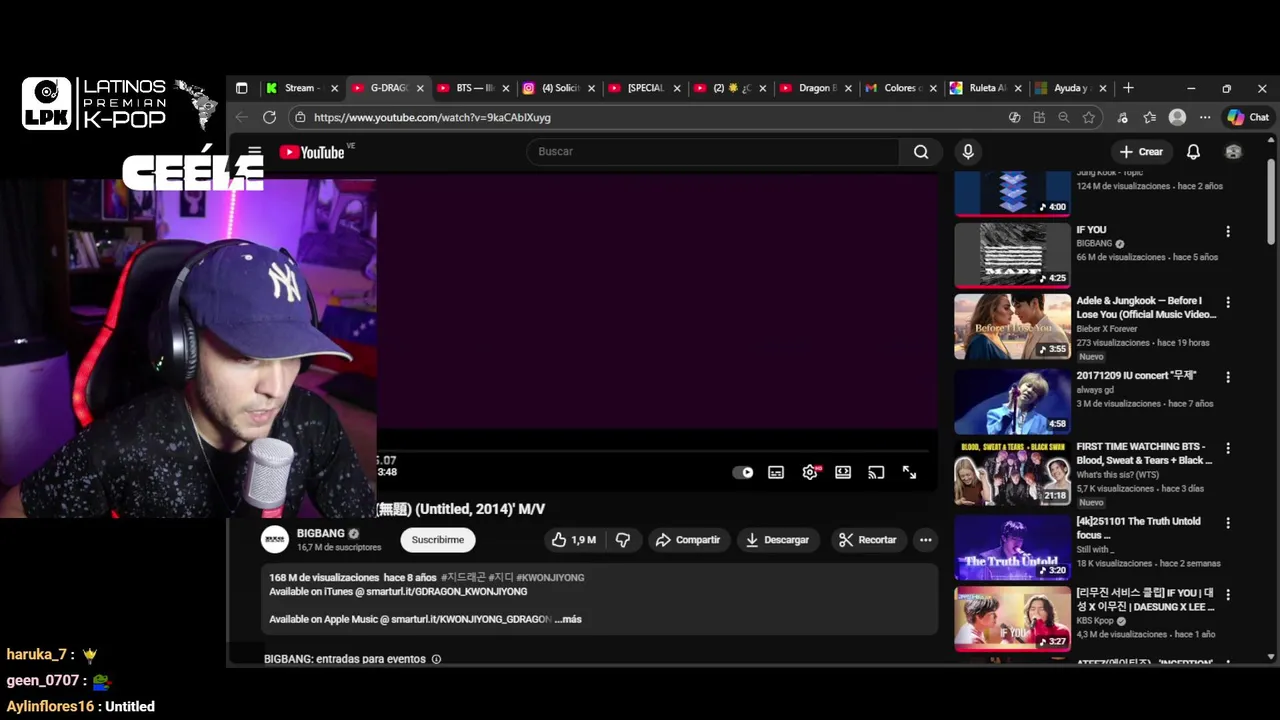
Task: Open the browser profile icon
Action: point(1177,117)
